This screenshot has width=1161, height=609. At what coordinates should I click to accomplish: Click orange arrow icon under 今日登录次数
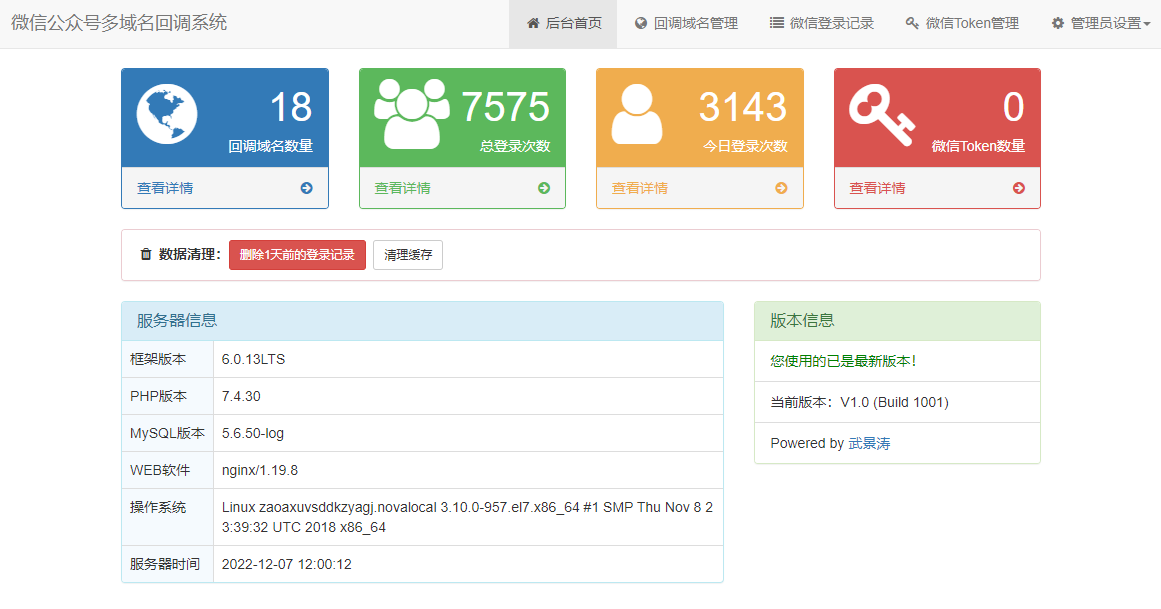pos(781,188)
